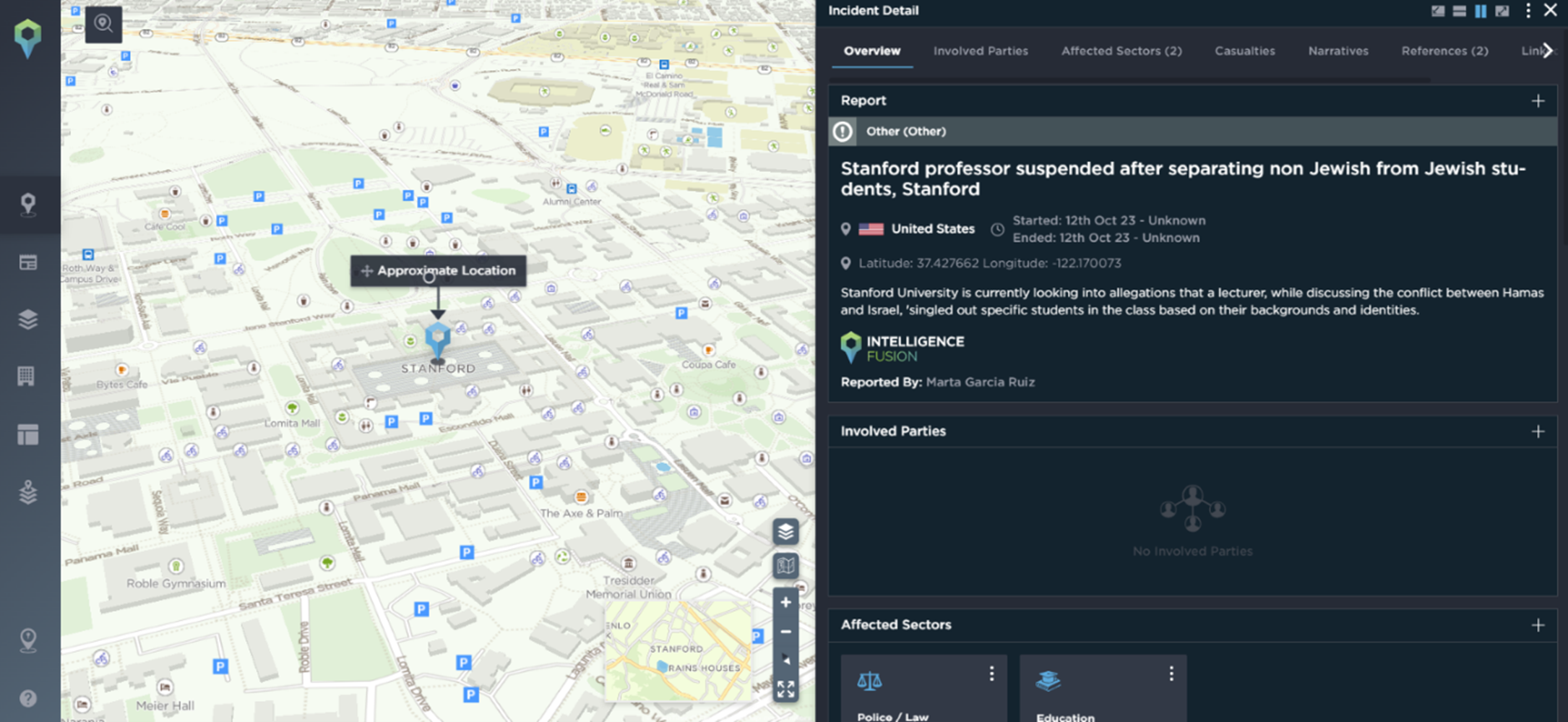Image resolution: width=1568 pixels, height=722 pixels.
Task: Click the Other (Other) category label
Action: coord(906,132)
